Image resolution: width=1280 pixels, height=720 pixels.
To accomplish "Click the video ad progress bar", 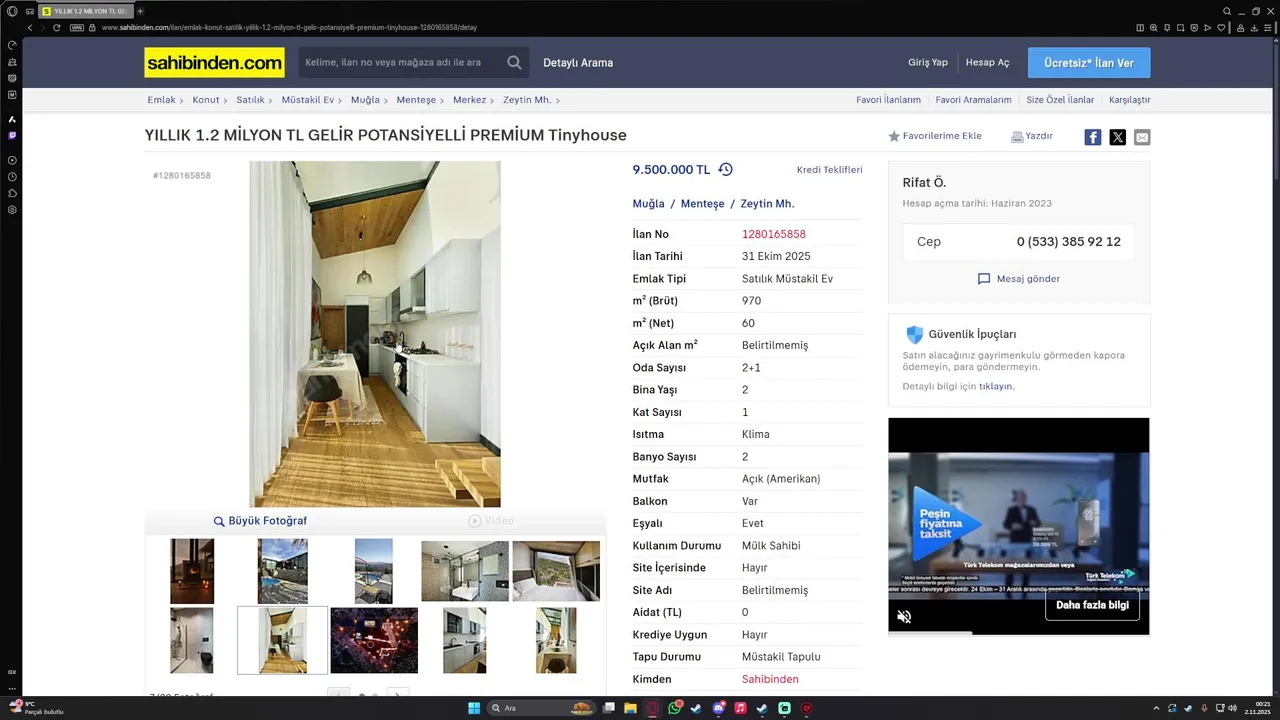I will pyautogui.click(x=1018, y=633).
